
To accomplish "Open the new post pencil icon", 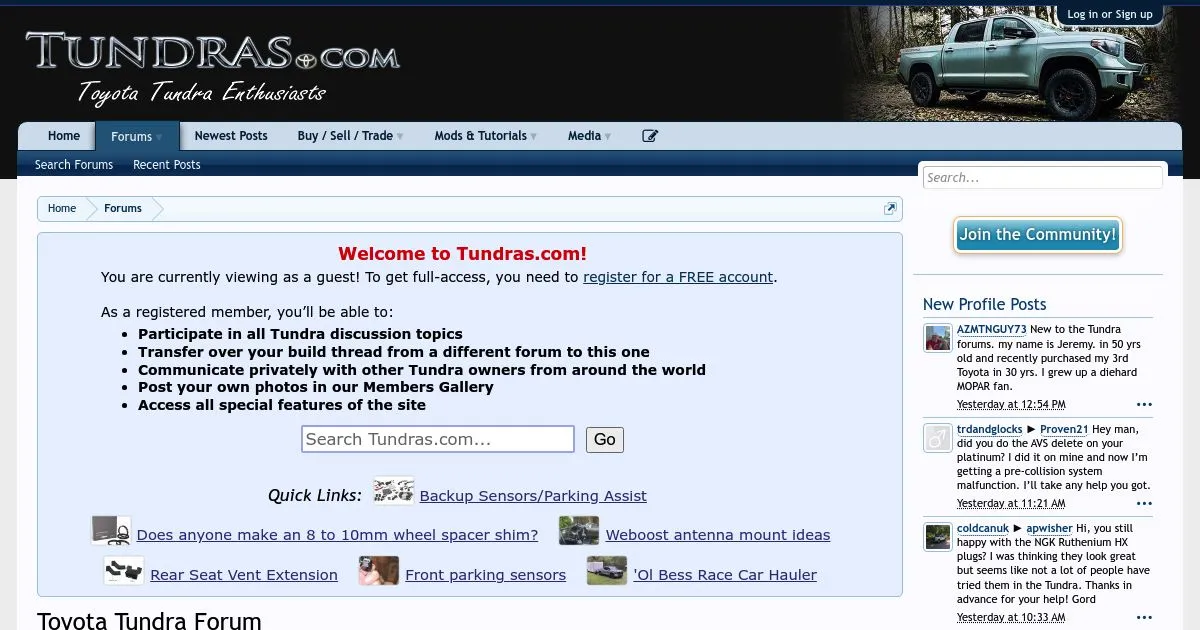I will [x=650, y=136].
